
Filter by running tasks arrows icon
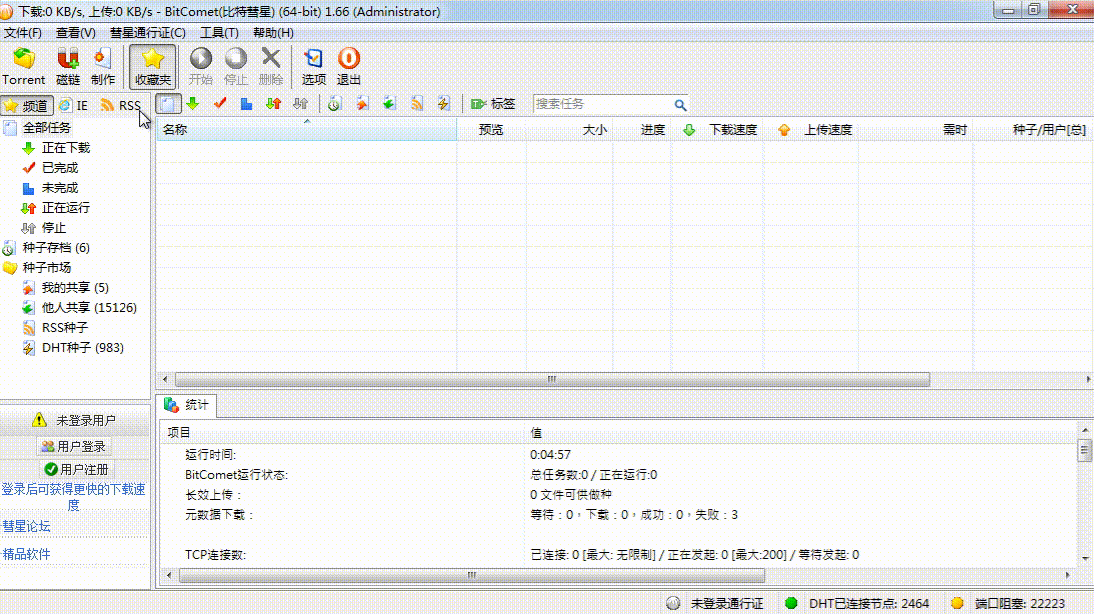click(274, 104)
